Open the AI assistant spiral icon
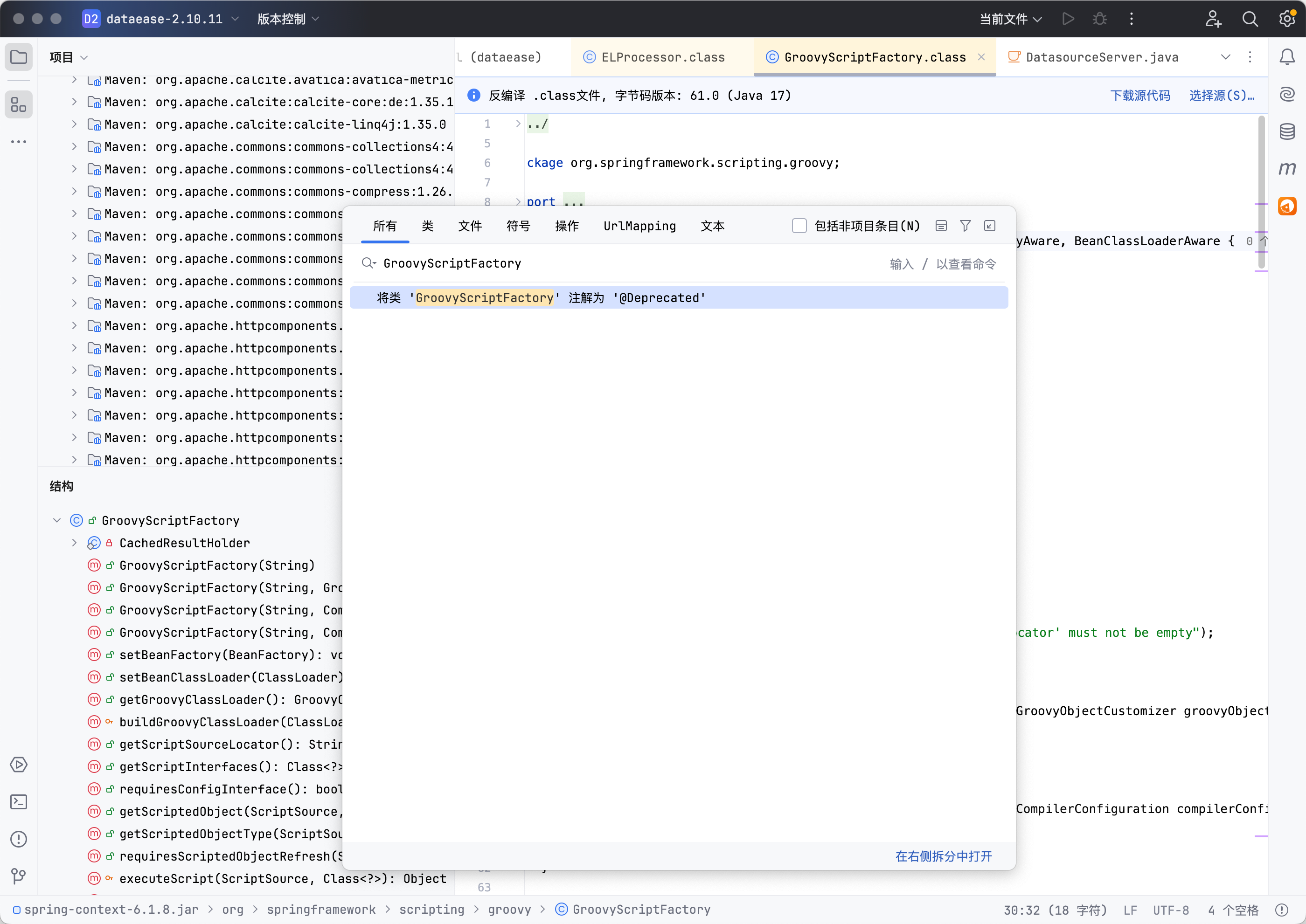The height and width of the screenshot is (924, 1306). (x=1287, y=94)
